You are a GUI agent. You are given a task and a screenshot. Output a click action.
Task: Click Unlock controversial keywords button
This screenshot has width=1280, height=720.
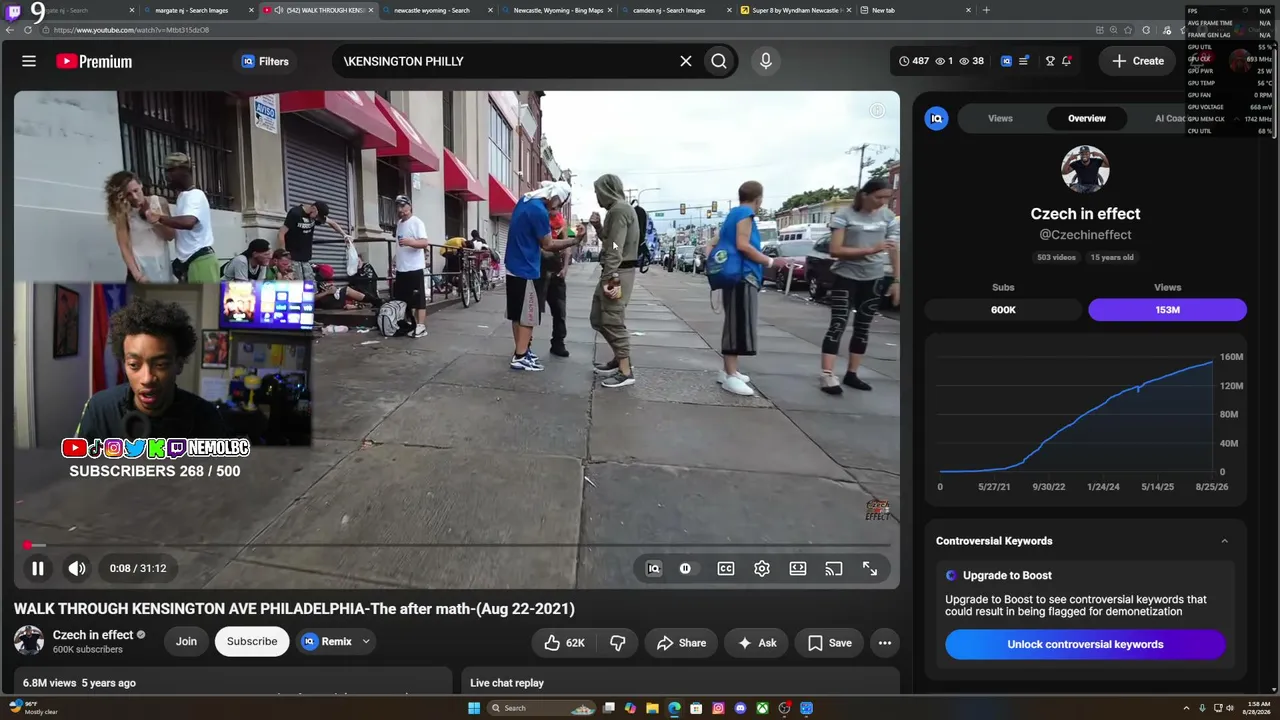tap(1085, 644)
